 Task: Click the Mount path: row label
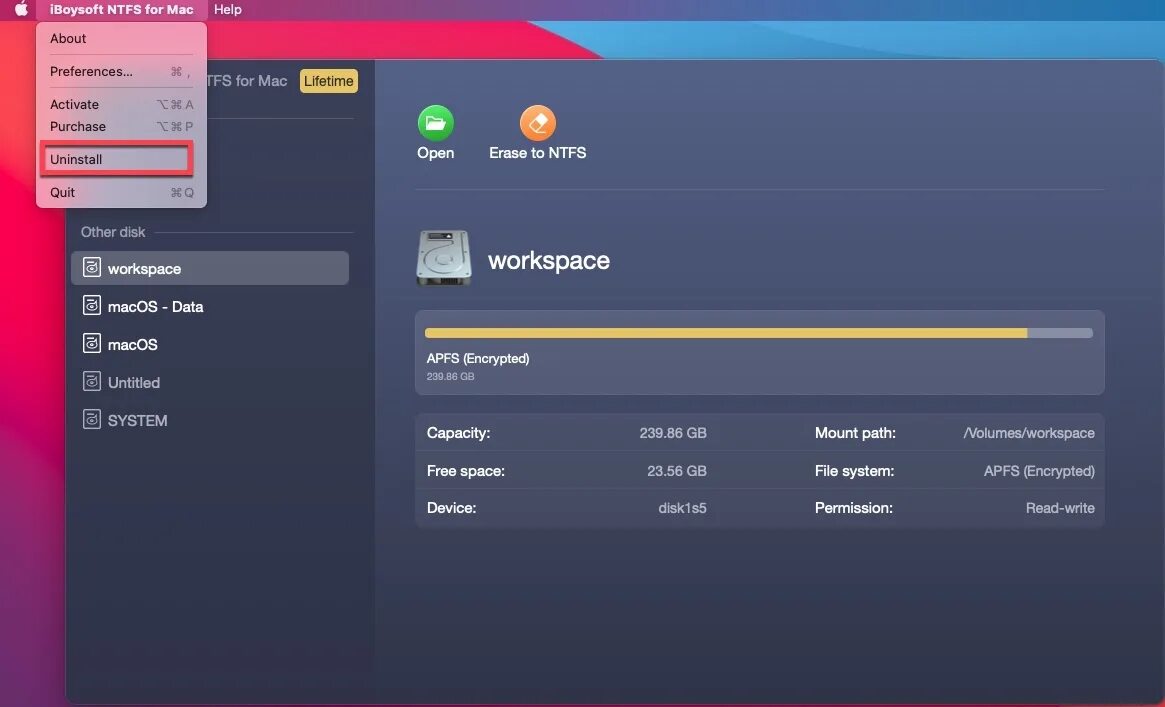pos(855,433)
